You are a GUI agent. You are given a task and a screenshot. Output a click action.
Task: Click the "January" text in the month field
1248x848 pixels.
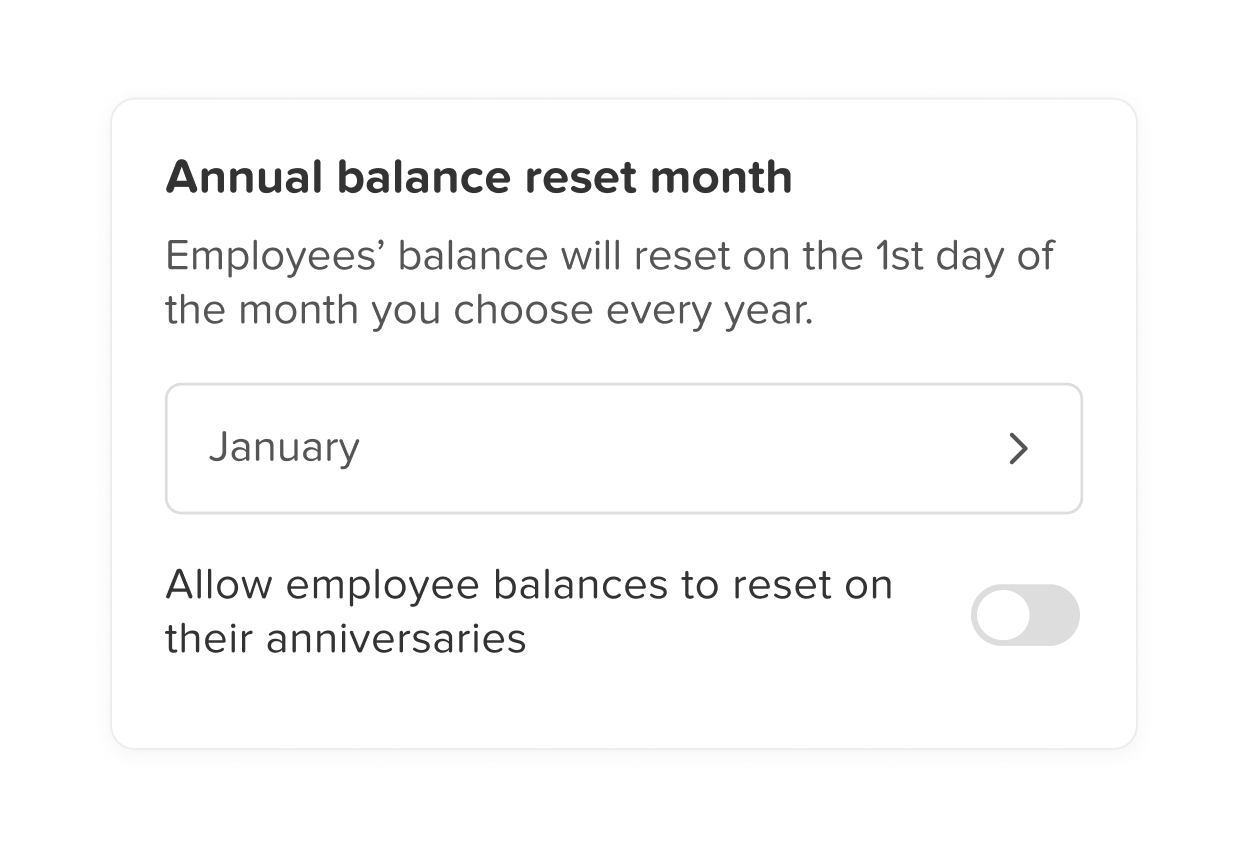284,447
